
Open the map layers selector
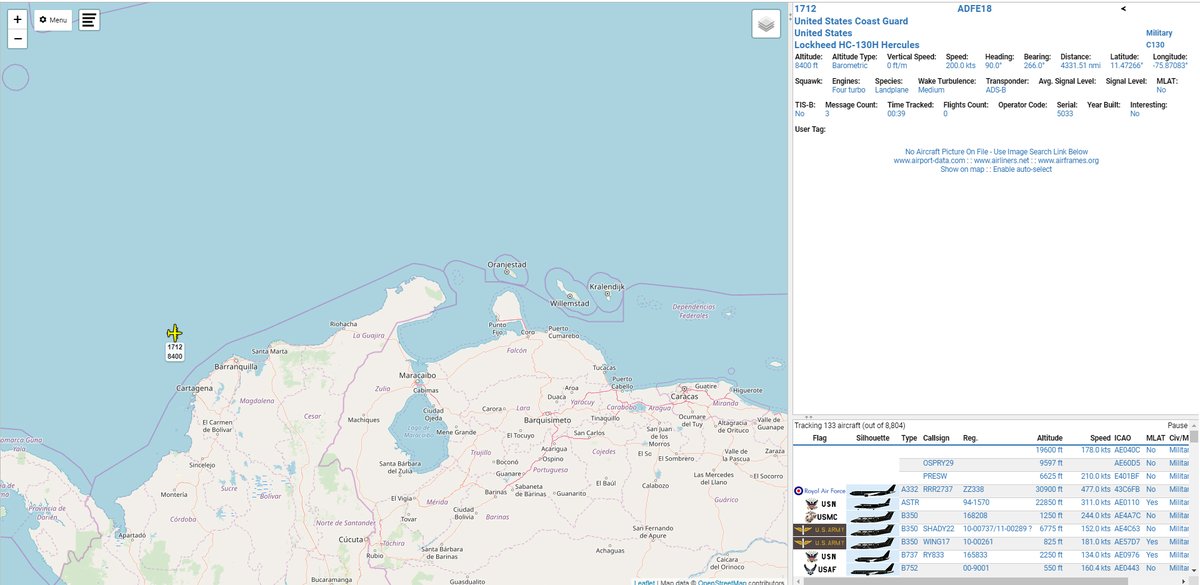click(x=766, y=24)
